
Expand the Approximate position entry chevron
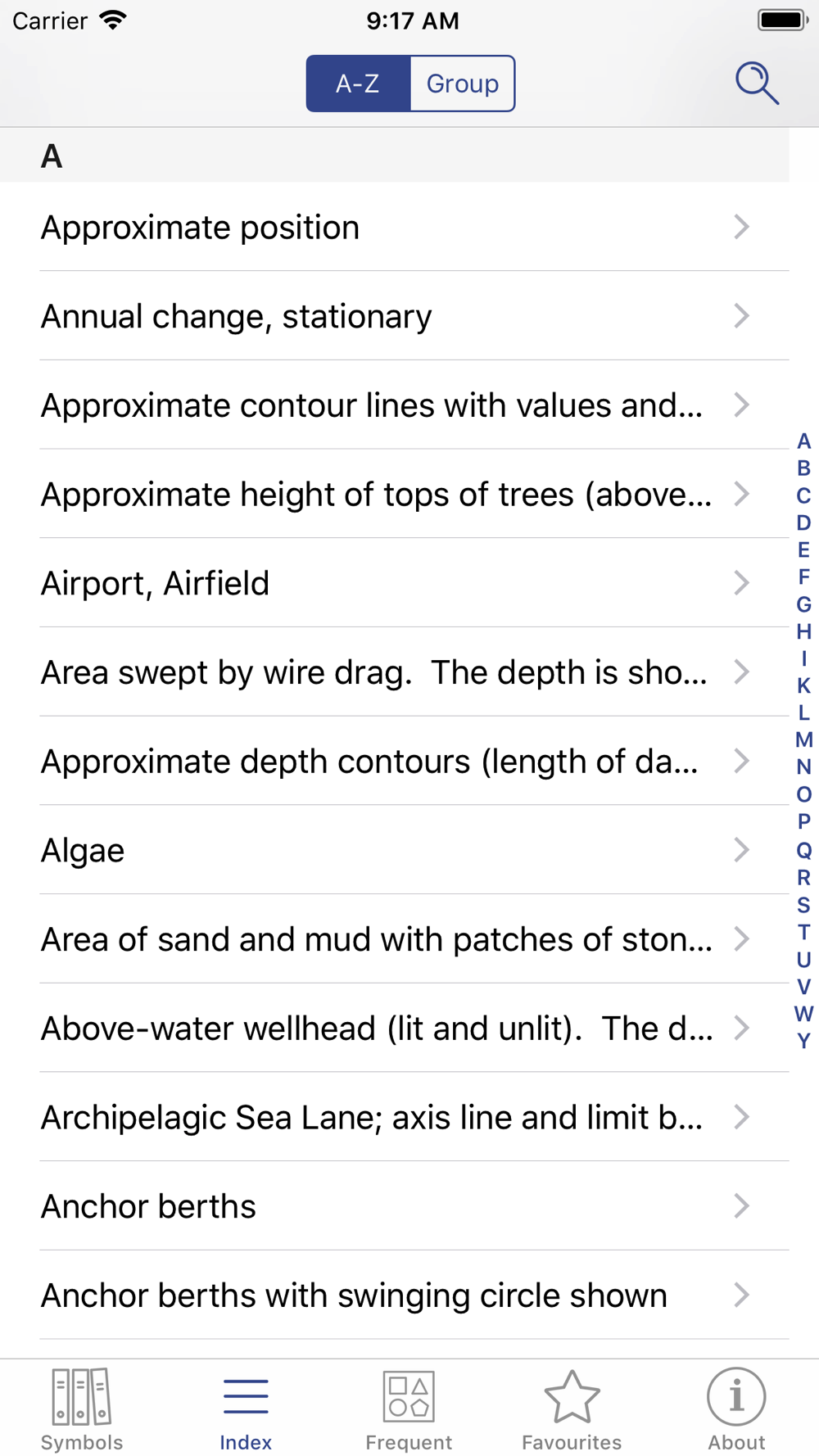click(742, 227)
